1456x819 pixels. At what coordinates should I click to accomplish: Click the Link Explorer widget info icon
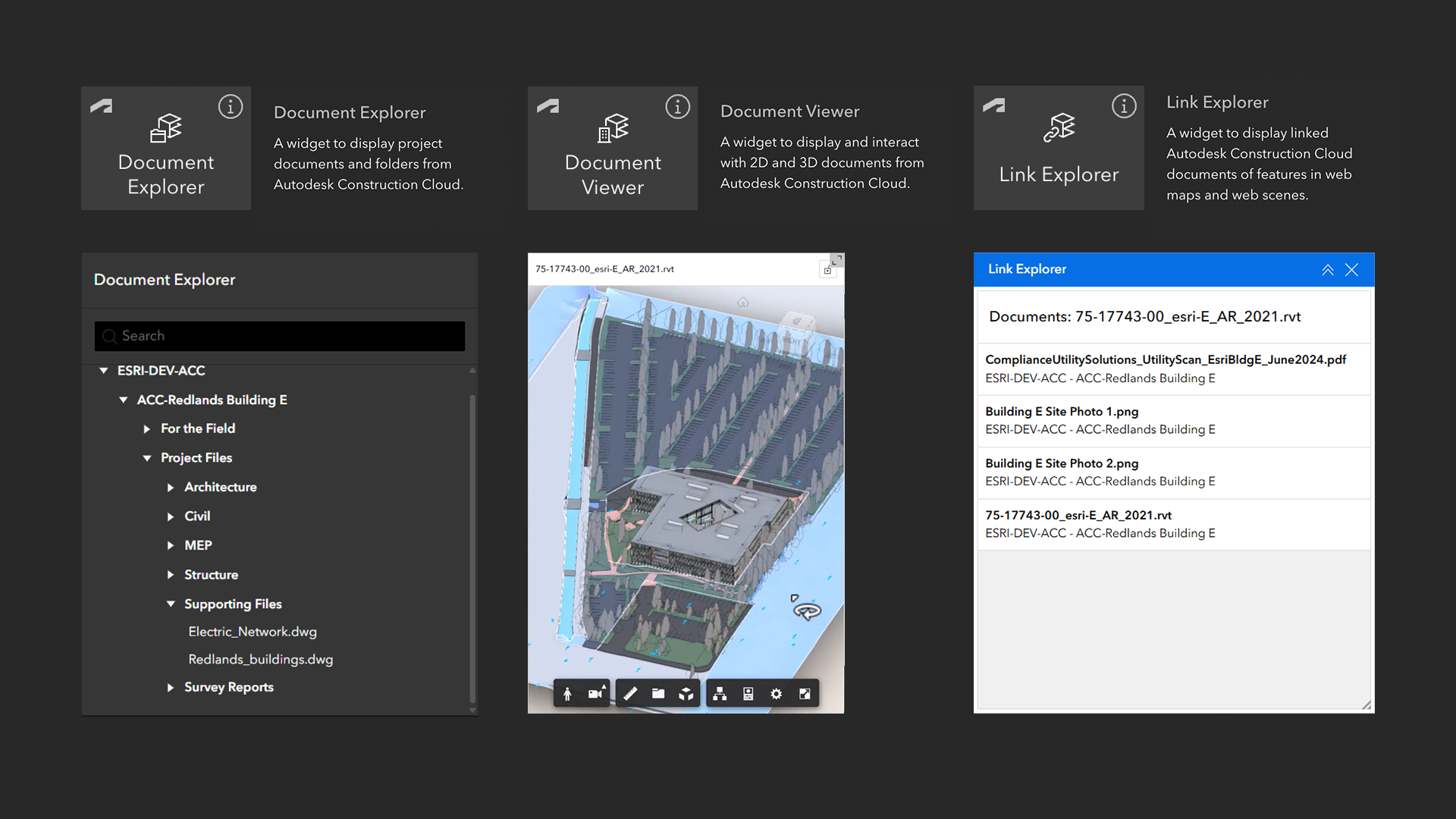coord(1124,105)
